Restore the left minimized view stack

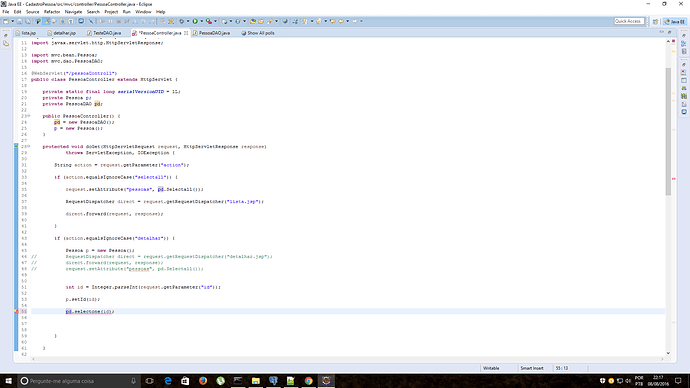point(6,35)
